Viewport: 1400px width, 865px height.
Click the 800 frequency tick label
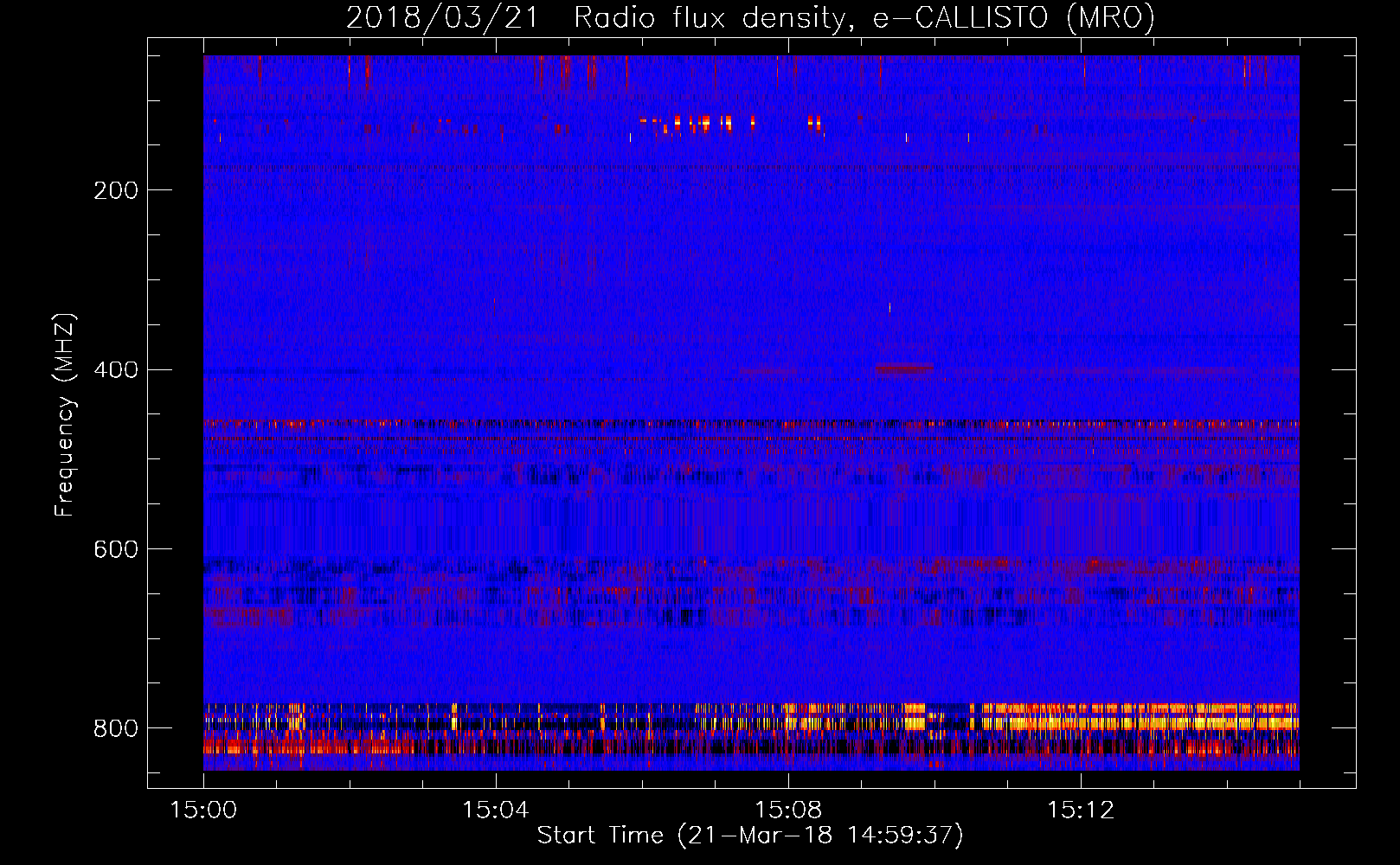116,728
